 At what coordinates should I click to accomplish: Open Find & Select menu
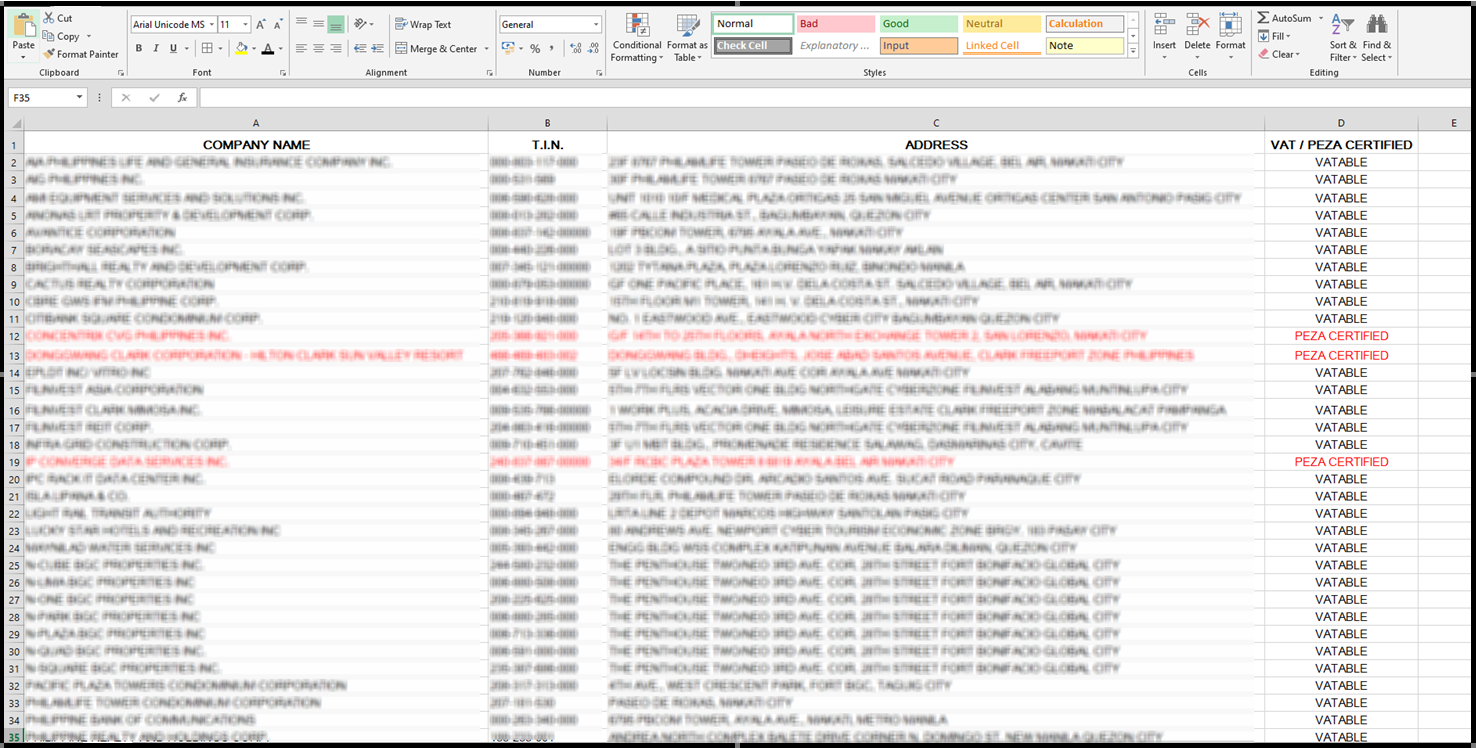1376,38
